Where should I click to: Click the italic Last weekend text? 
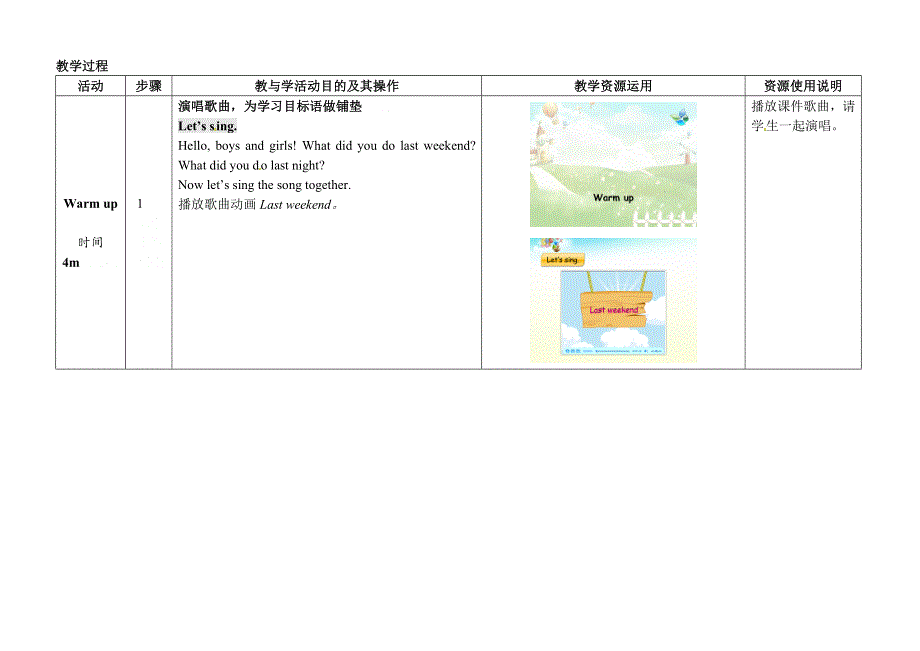(294, 205)
